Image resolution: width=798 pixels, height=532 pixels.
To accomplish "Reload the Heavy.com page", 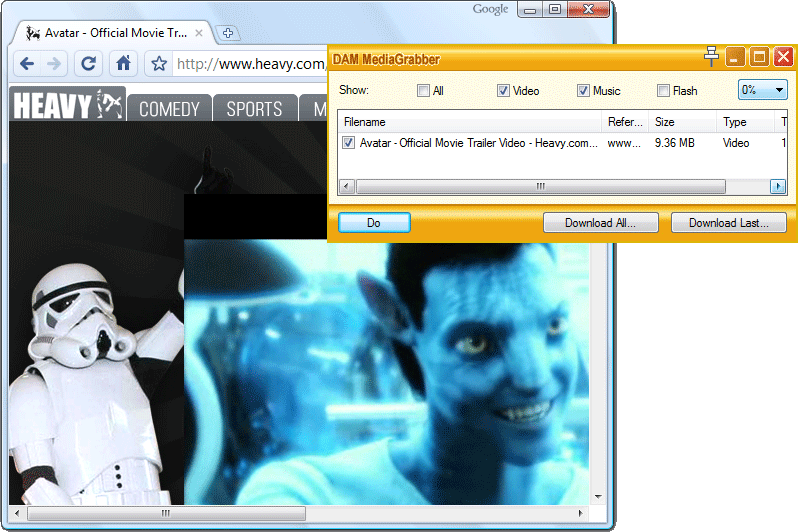I will tap(89, 64).
